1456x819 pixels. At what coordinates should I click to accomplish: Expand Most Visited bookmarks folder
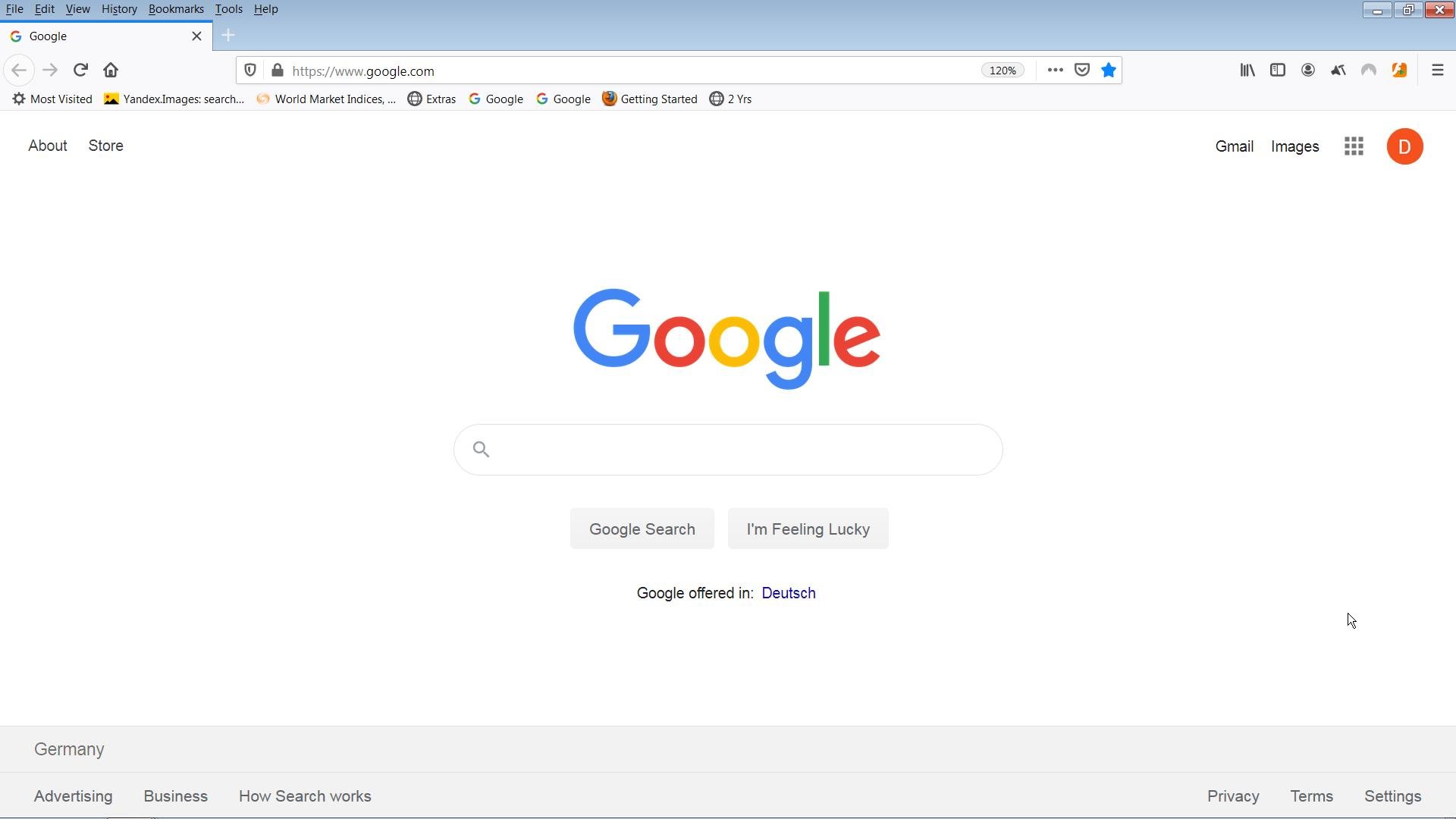[x=52, y=99]
